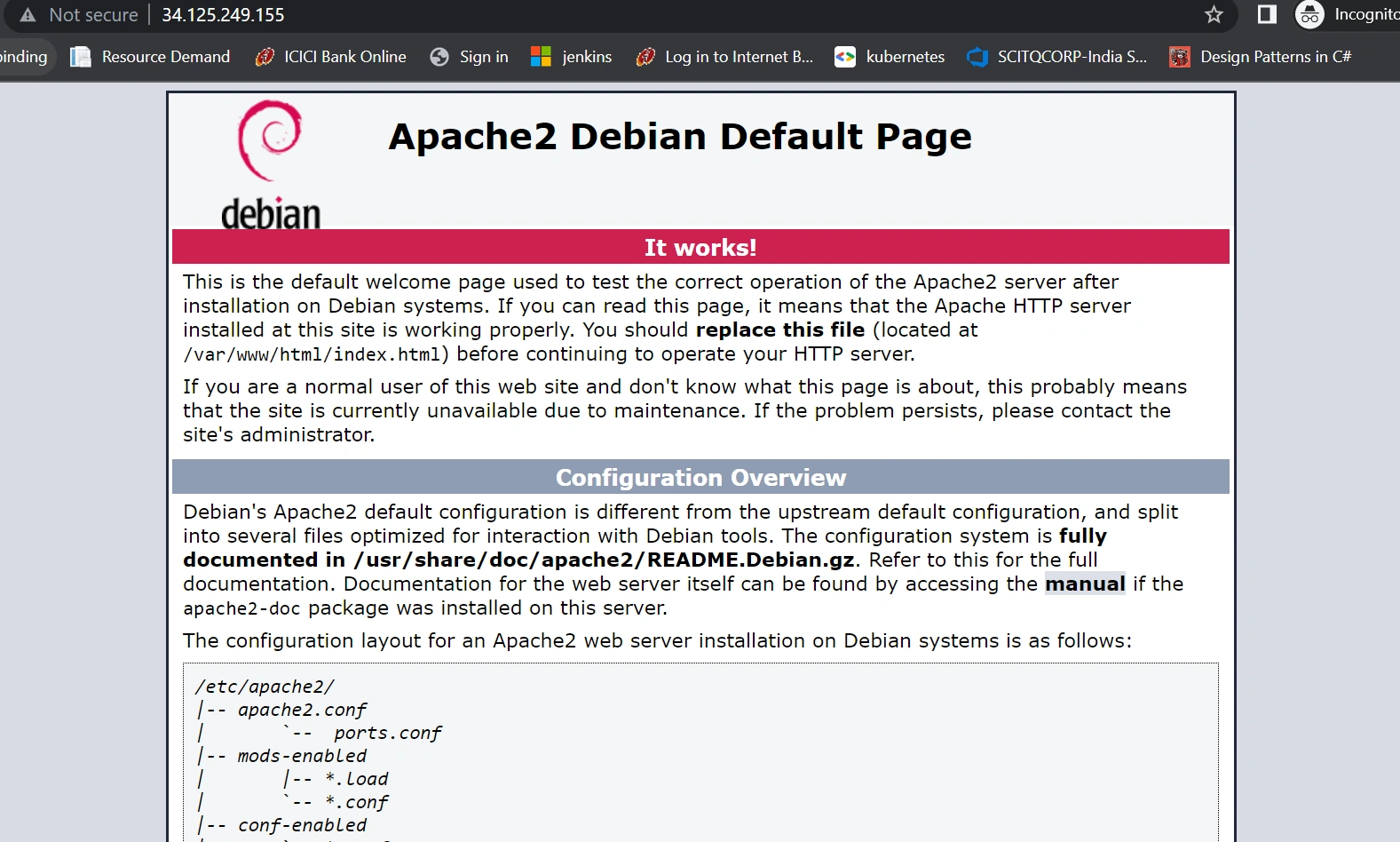Click the It works! banner text
Image resolution: width=1400 pixels, height=842 pixels.
(x=700, y=247)
